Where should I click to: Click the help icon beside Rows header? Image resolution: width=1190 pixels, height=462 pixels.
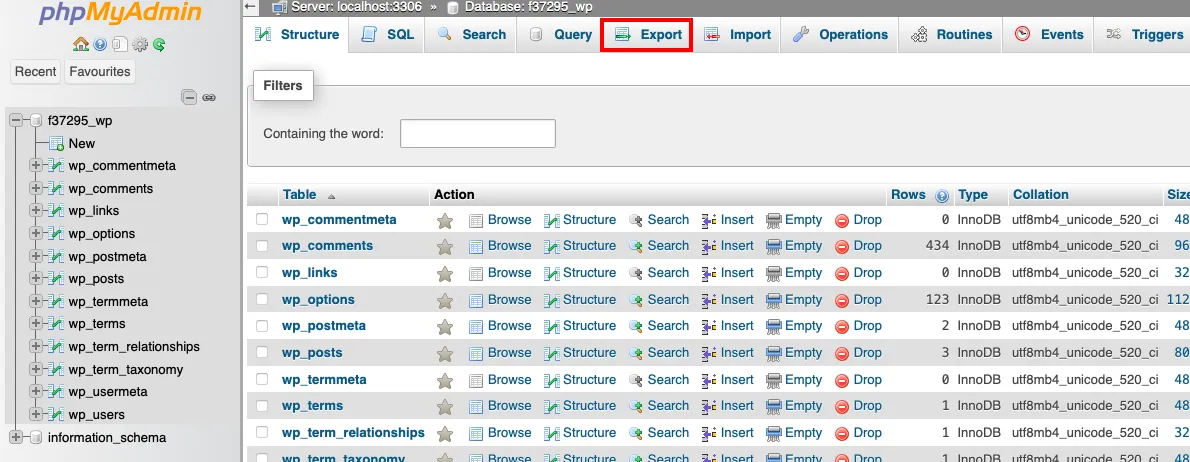(943, 196)
